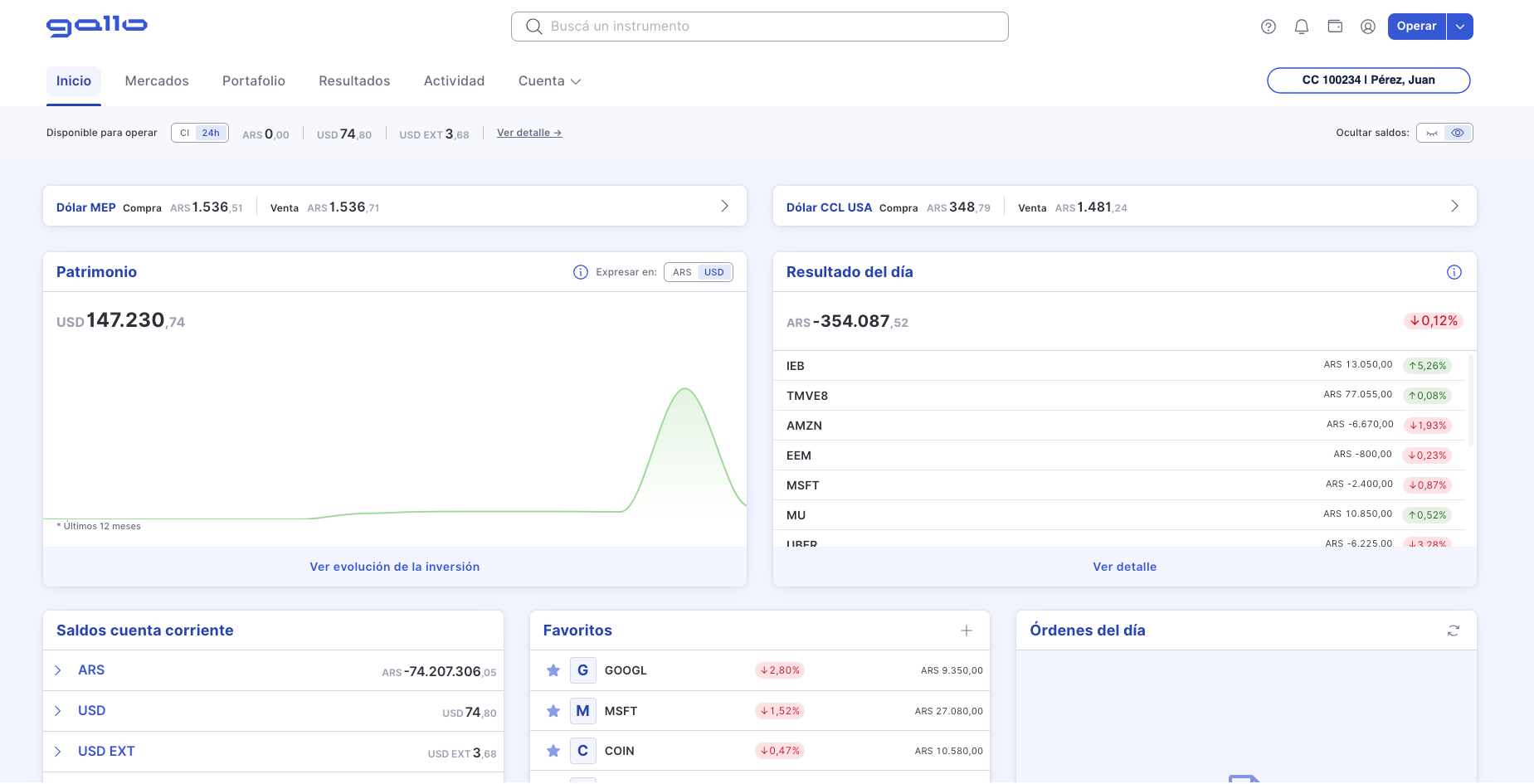Unstar COIN favorite

click(x=553, y=751)
